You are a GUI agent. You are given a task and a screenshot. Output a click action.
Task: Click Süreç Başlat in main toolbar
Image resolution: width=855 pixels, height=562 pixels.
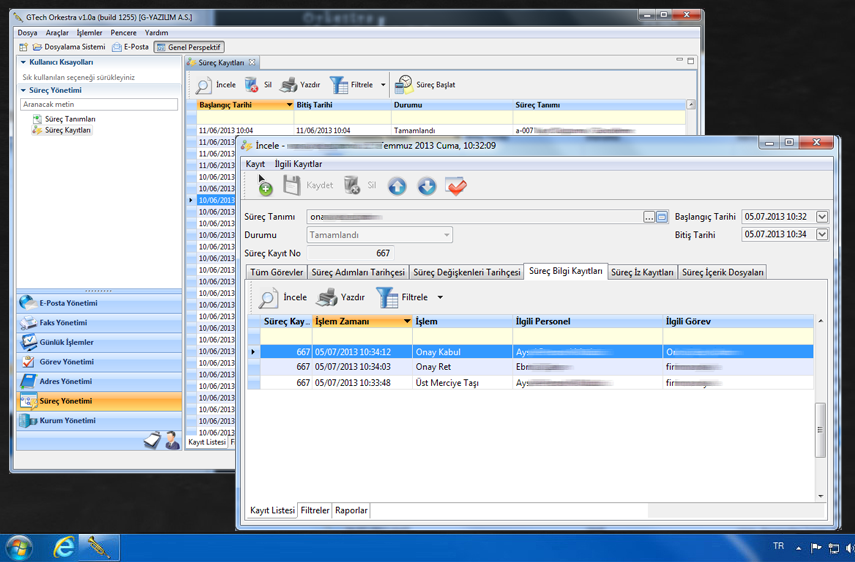425,85
